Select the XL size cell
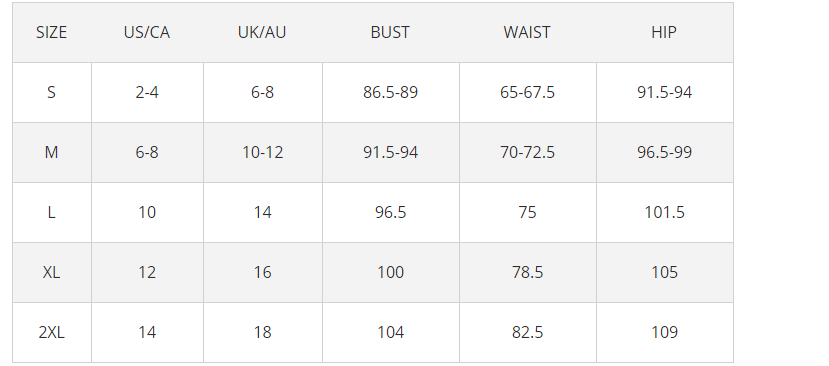829x366 pixels. point(52,272)
